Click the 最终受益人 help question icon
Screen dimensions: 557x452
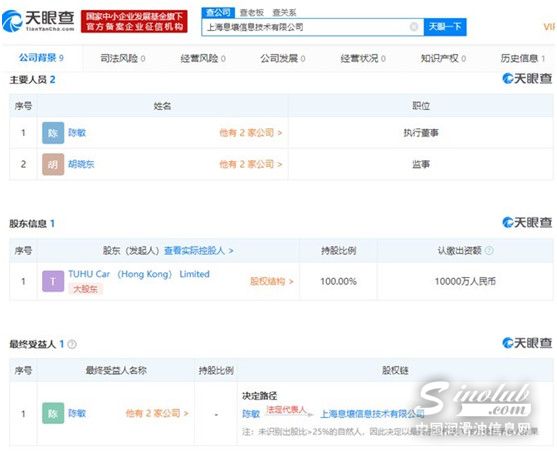(72, 344)
